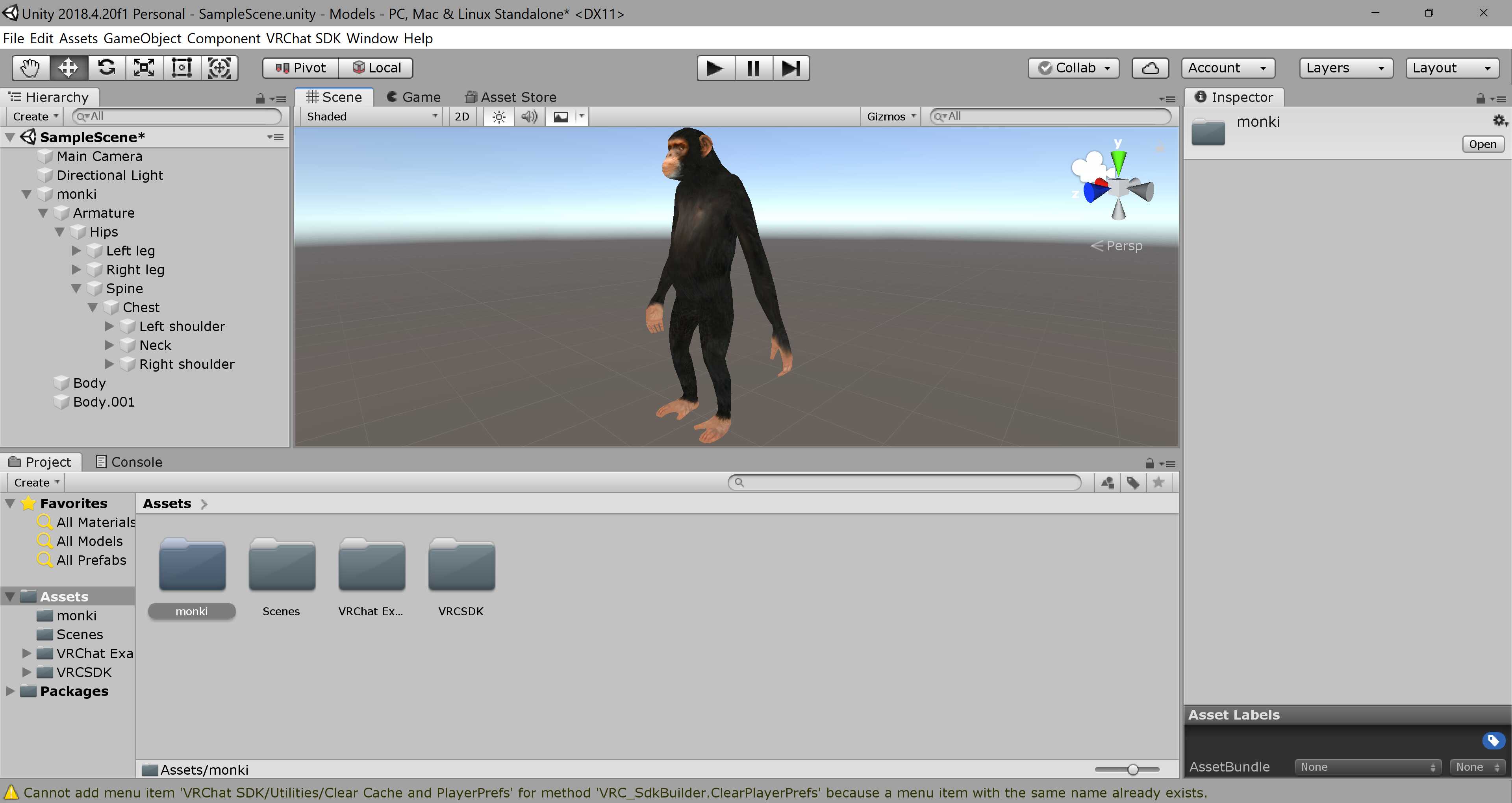1512x803 pixels.
Task: Toggle 2D view mode
Action: coord(462,116)
